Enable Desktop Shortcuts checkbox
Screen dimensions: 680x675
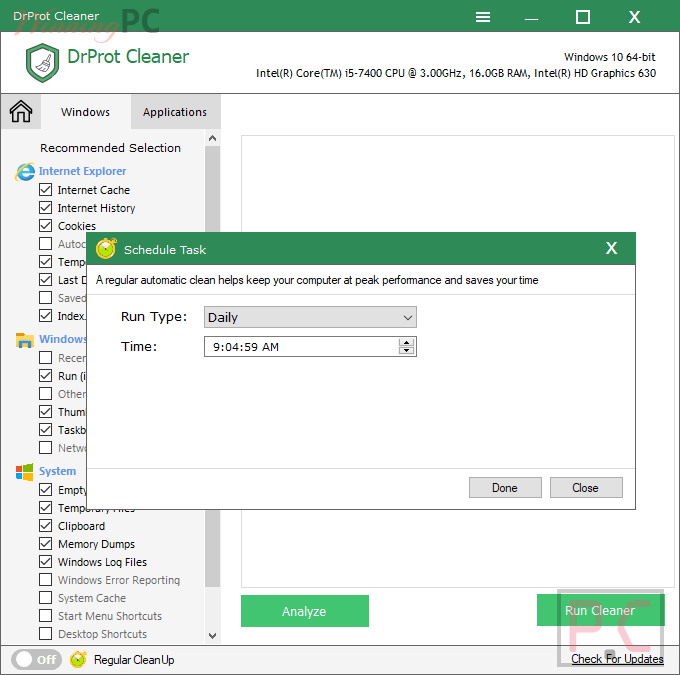click(x=46, y=633)
